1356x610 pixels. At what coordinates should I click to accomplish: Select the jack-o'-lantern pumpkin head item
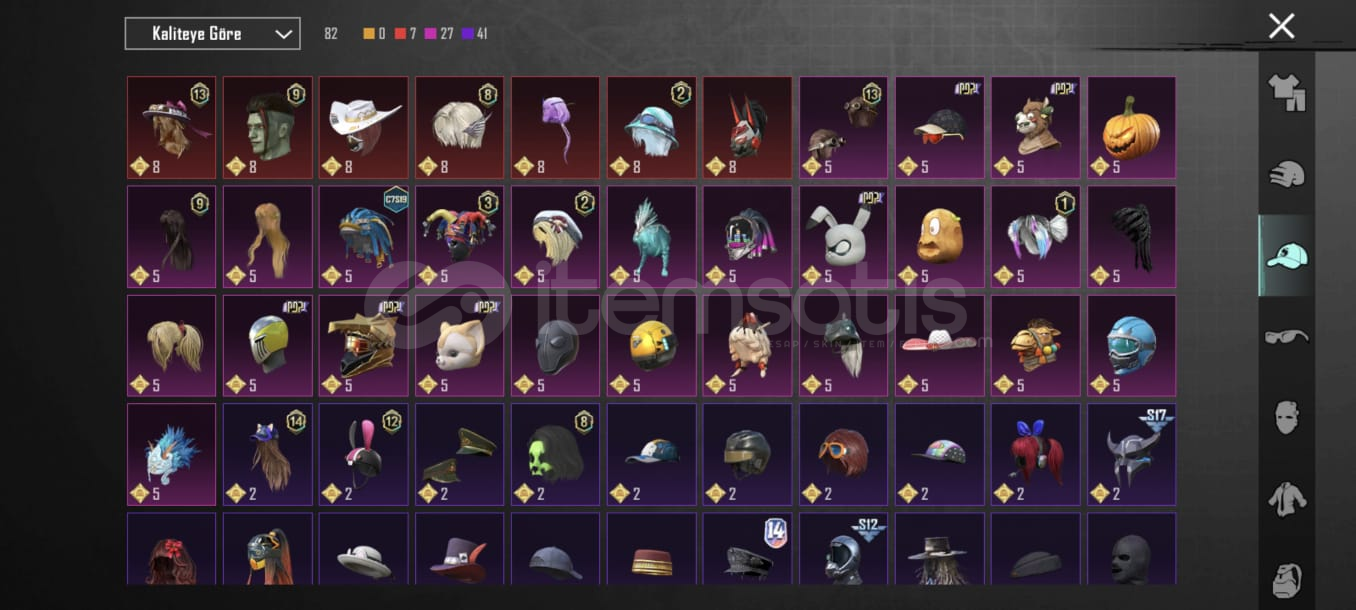pyautogui.click(x=1132, y=128)
